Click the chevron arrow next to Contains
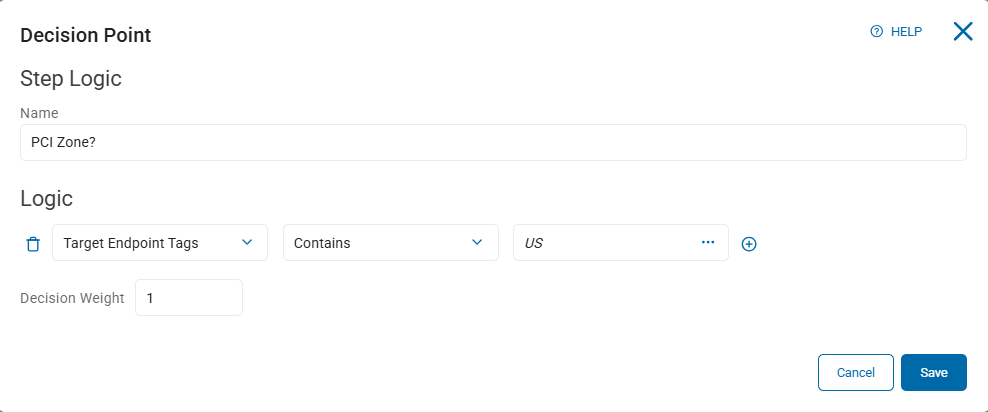The width and height of the screenshot is (988, 412). (x=477, y=242)
